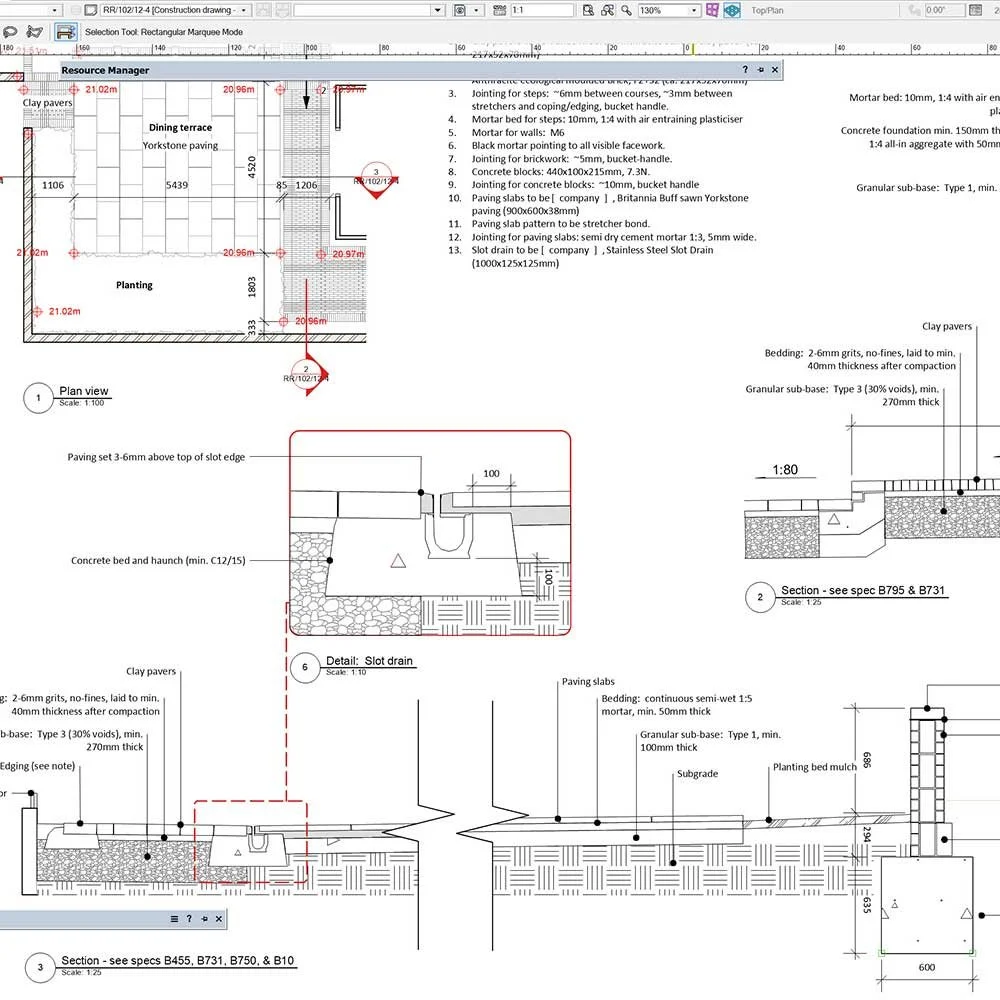This screenshot has width=1000, height=1000.
Task: Click the purple multiple view panes icon
Action: point(712,10)
